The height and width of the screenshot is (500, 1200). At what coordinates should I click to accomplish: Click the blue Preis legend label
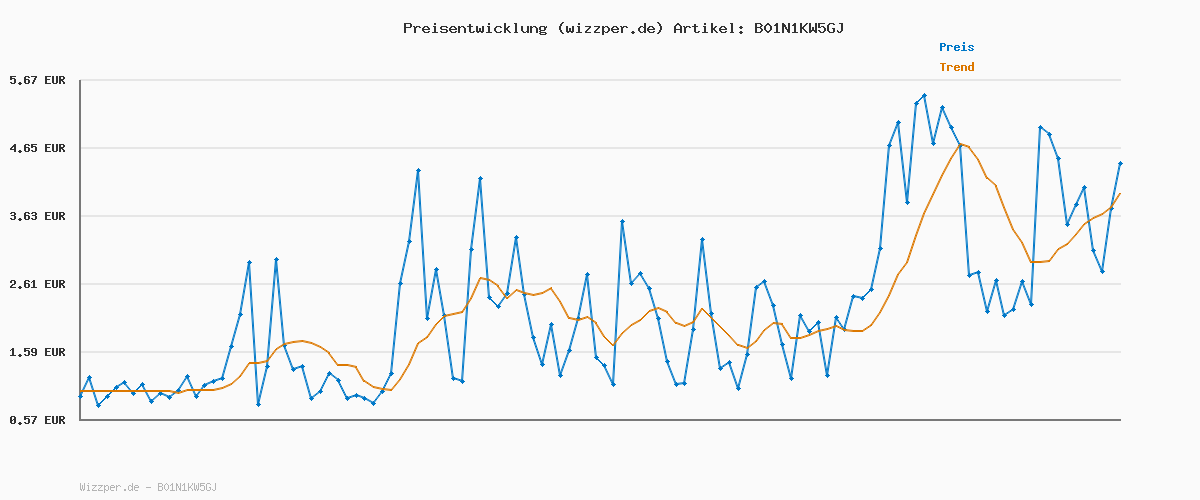[956, 47]
